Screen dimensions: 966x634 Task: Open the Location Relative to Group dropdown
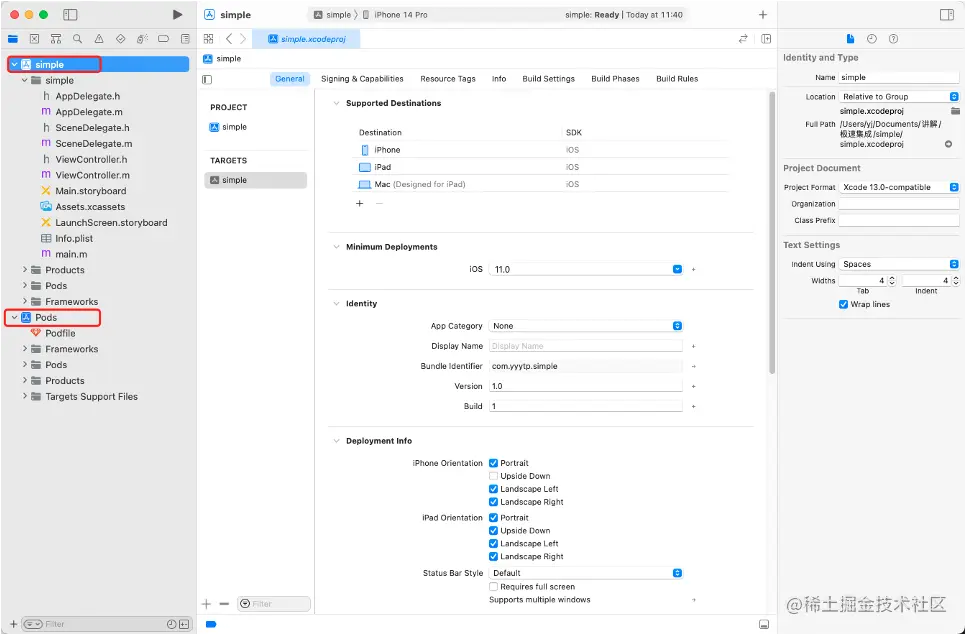pos(899,97)
